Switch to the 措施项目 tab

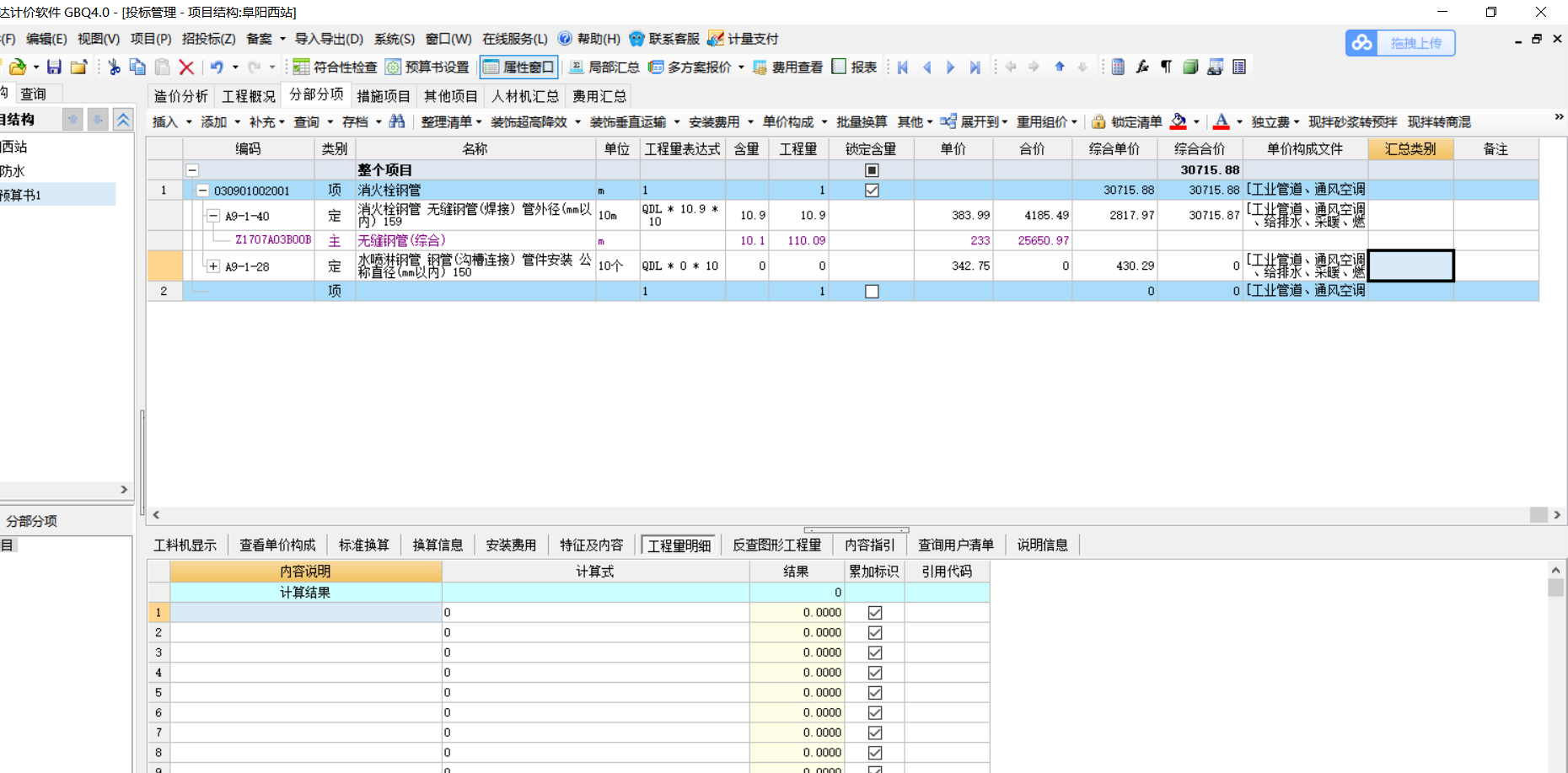click(x=384, y=97)
